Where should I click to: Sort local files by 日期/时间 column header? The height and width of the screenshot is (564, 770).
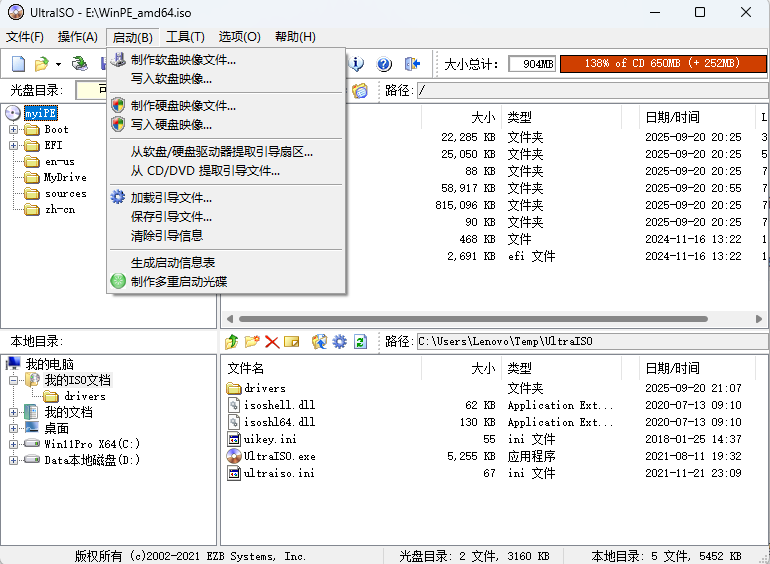[696, 368]
